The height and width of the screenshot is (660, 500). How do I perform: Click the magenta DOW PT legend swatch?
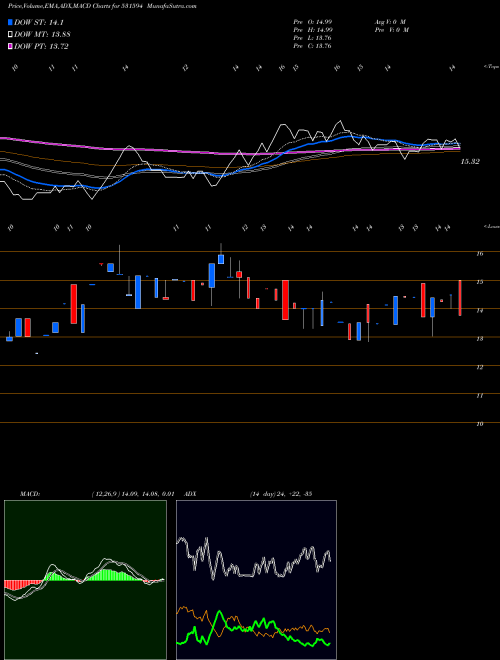tap(10, 46)
